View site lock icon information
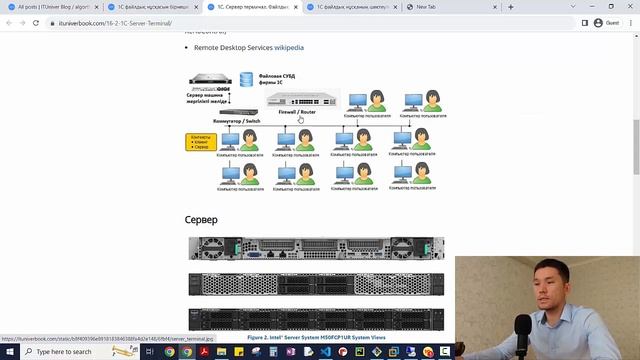640x360 pixels. [x=52, y=24]
